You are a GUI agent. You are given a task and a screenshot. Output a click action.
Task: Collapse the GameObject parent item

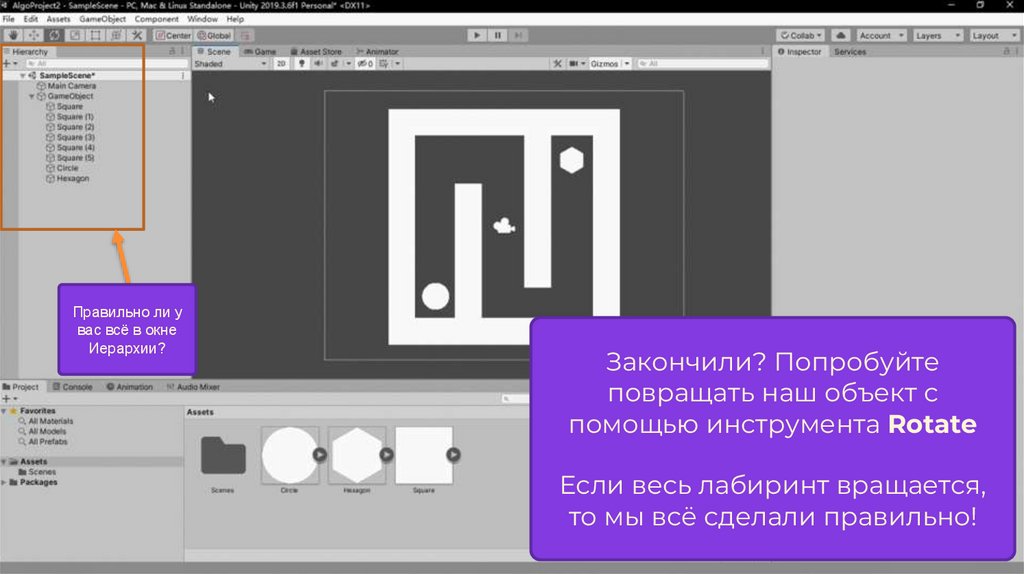(31, 97)
